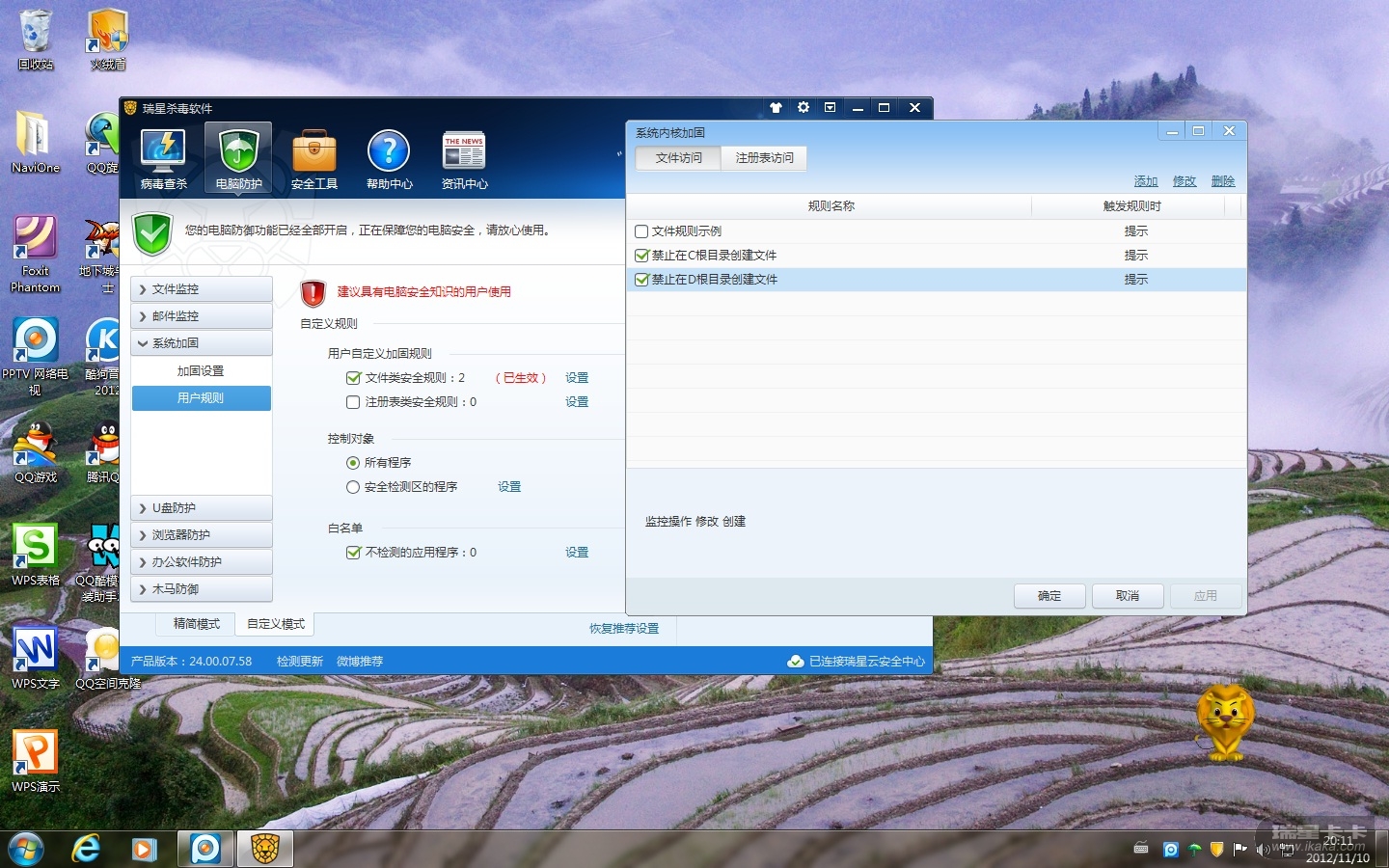
Task: Expand the U盘防护 section
Action: (202, 508)
